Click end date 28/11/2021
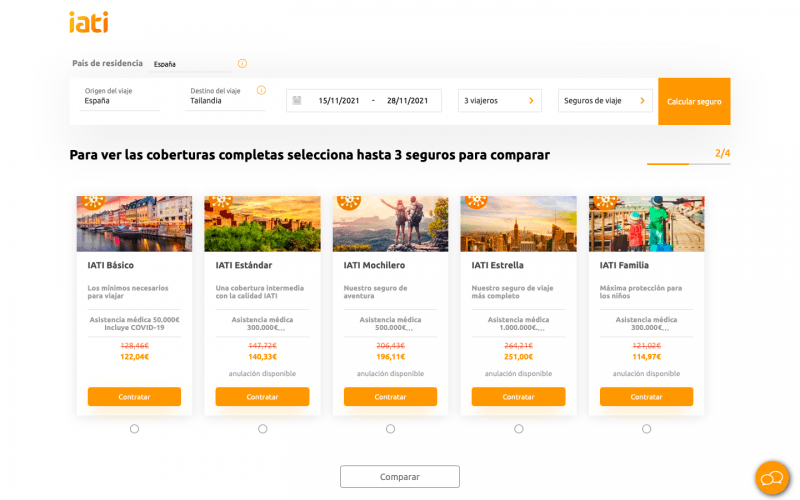This screenshot has height=500, width=800. pyautogui.click(x=407, y=101)
